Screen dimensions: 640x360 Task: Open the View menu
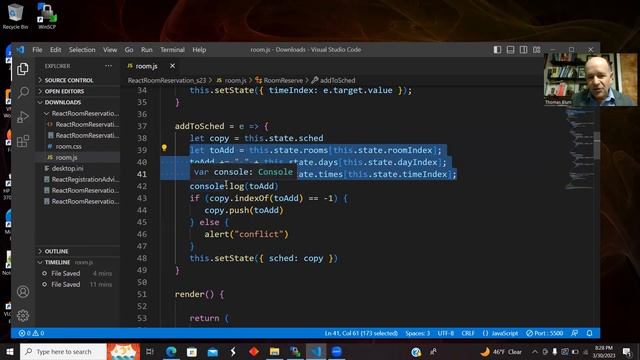tap(109, 49)
